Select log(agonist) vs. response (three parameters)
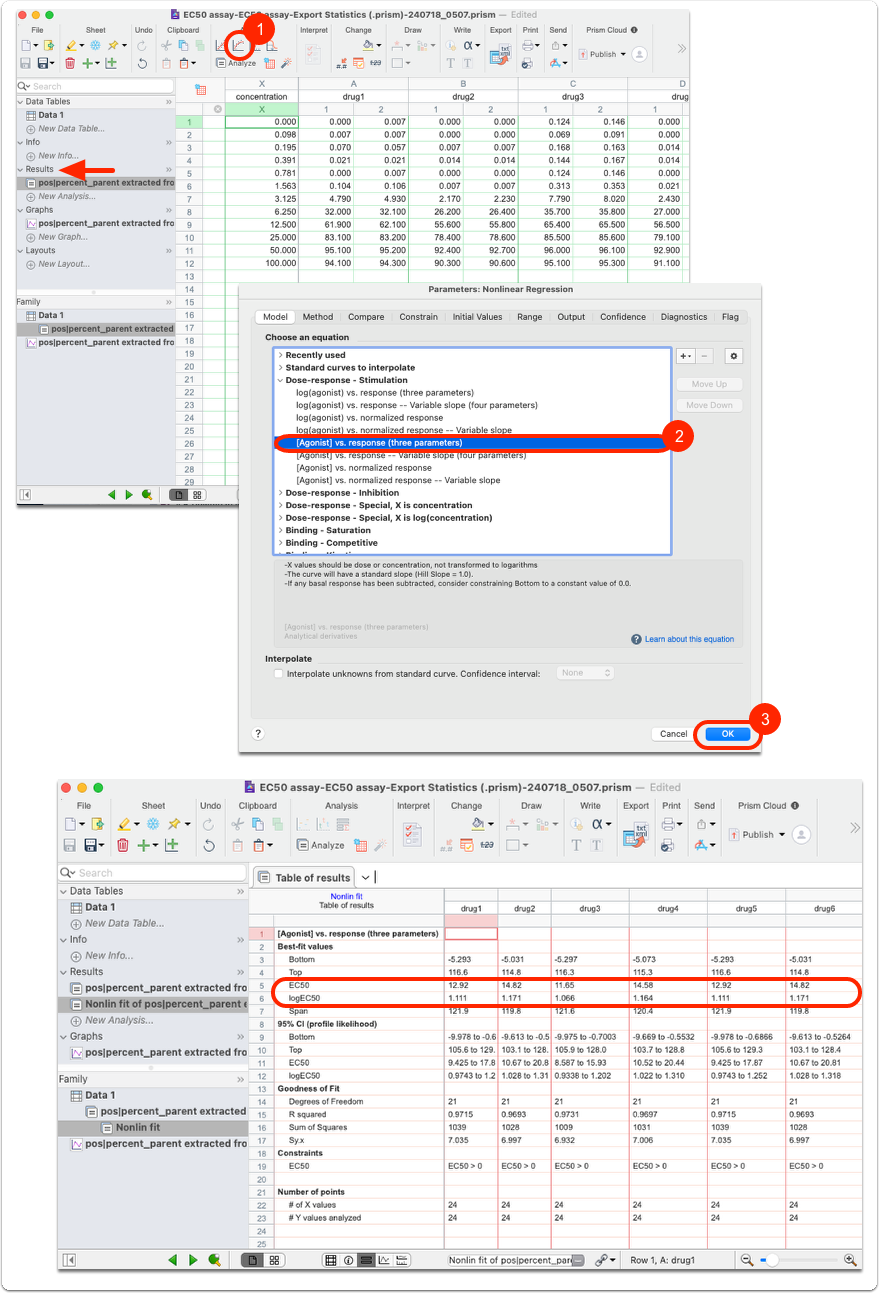 click(x=385, y=393)
